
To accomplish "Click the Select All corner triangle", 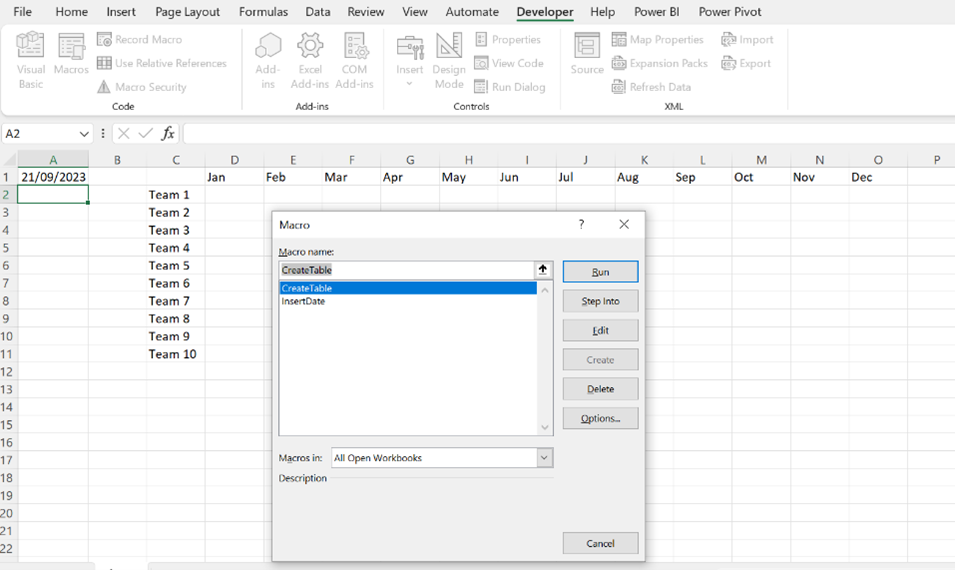I will [x=10, y=160].
